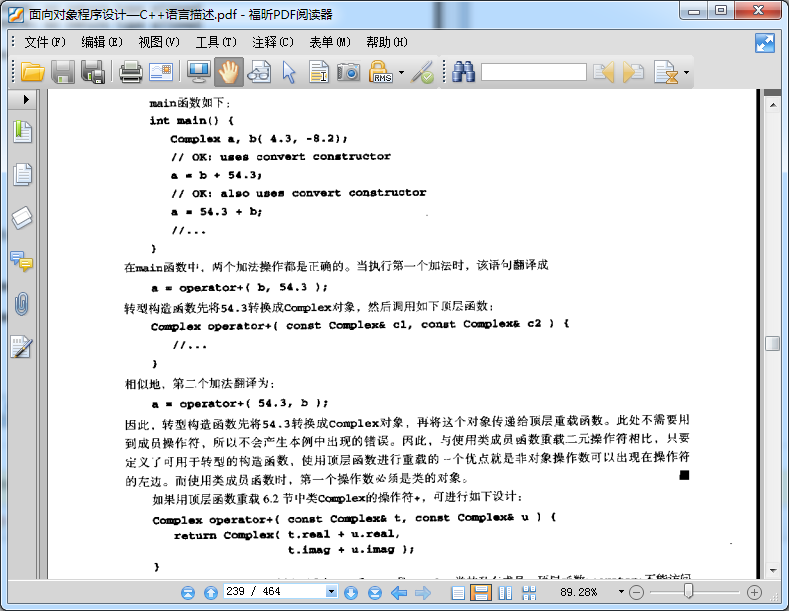The image size is (789, 611).
Task: Click the previous view blue arrow
Action: point(399,593)
